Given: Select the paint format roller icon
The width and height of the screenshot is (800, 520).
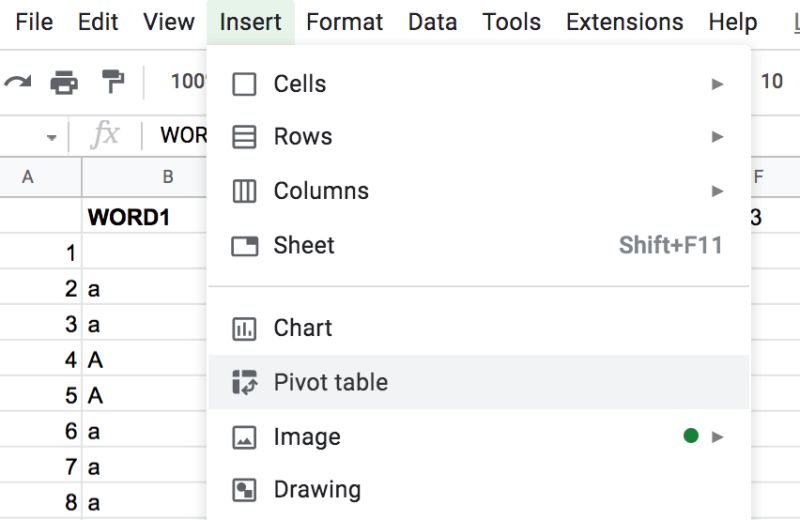Looking at the screenshot, I should (x=114, y=82).
